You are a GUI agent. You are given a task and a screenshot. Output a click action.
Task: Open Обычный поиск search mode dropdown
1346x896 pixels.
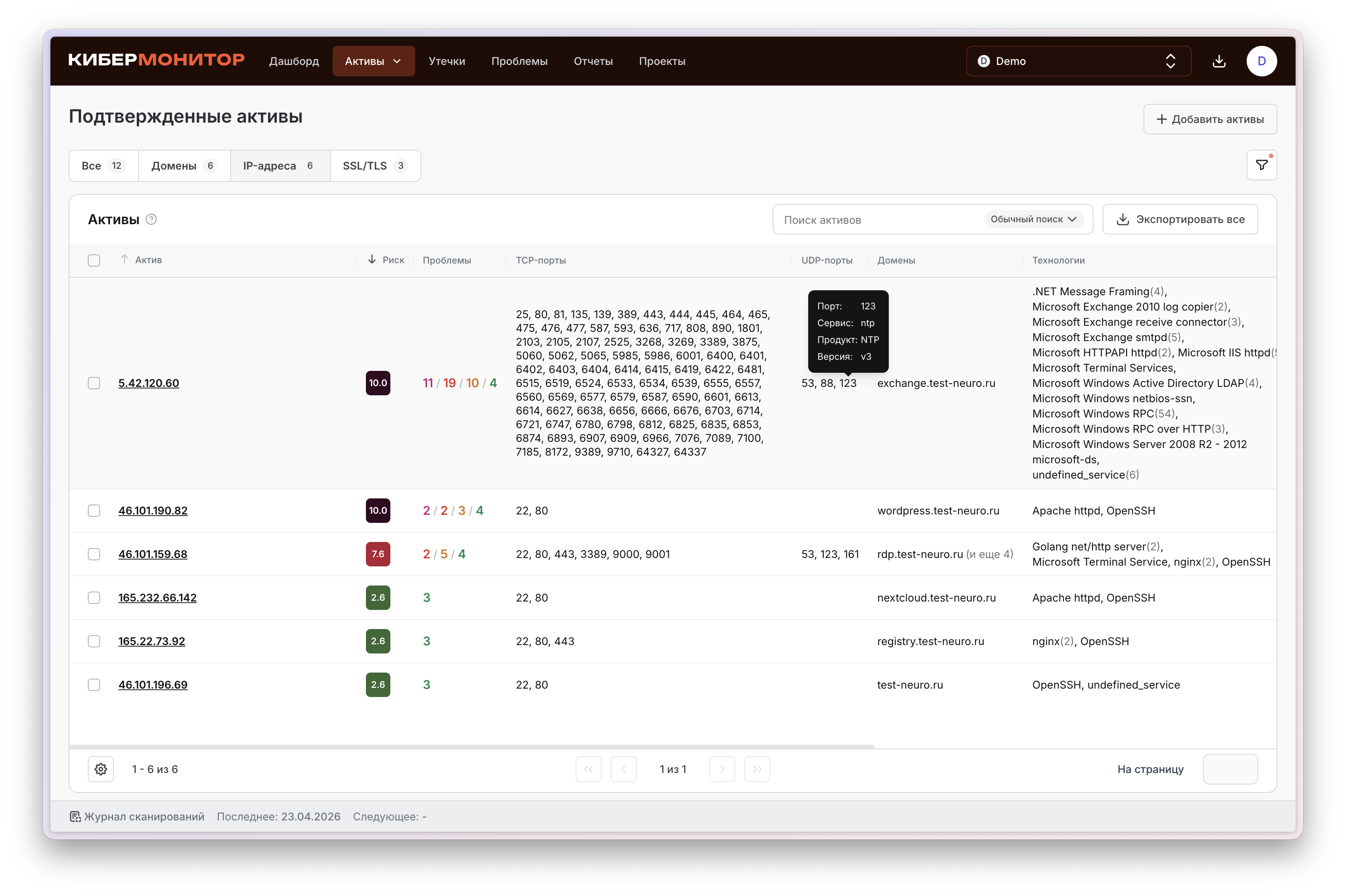coord(1033,220)
